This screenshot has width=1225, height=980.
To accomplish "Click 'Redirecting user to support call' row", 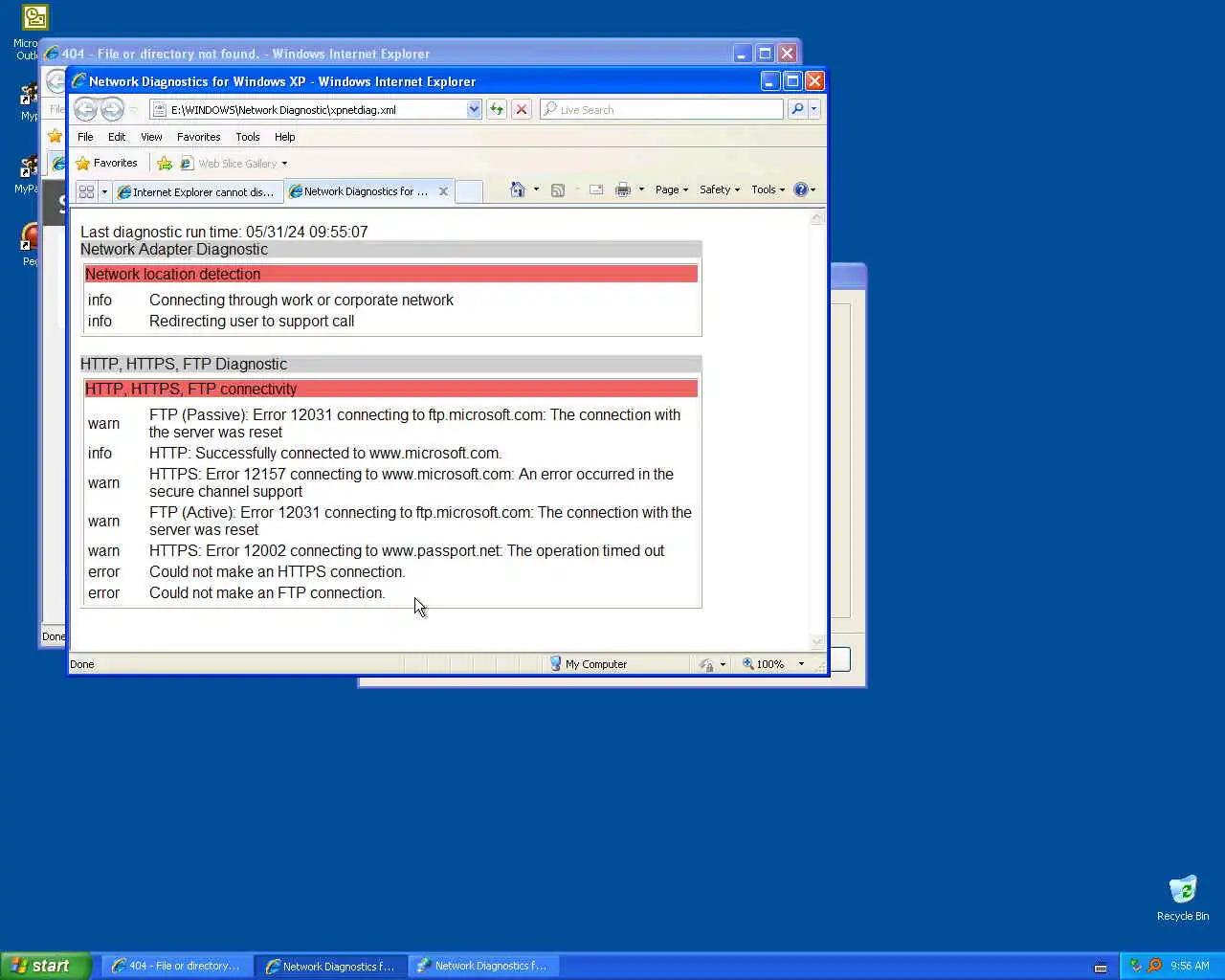I will (391, 322).
